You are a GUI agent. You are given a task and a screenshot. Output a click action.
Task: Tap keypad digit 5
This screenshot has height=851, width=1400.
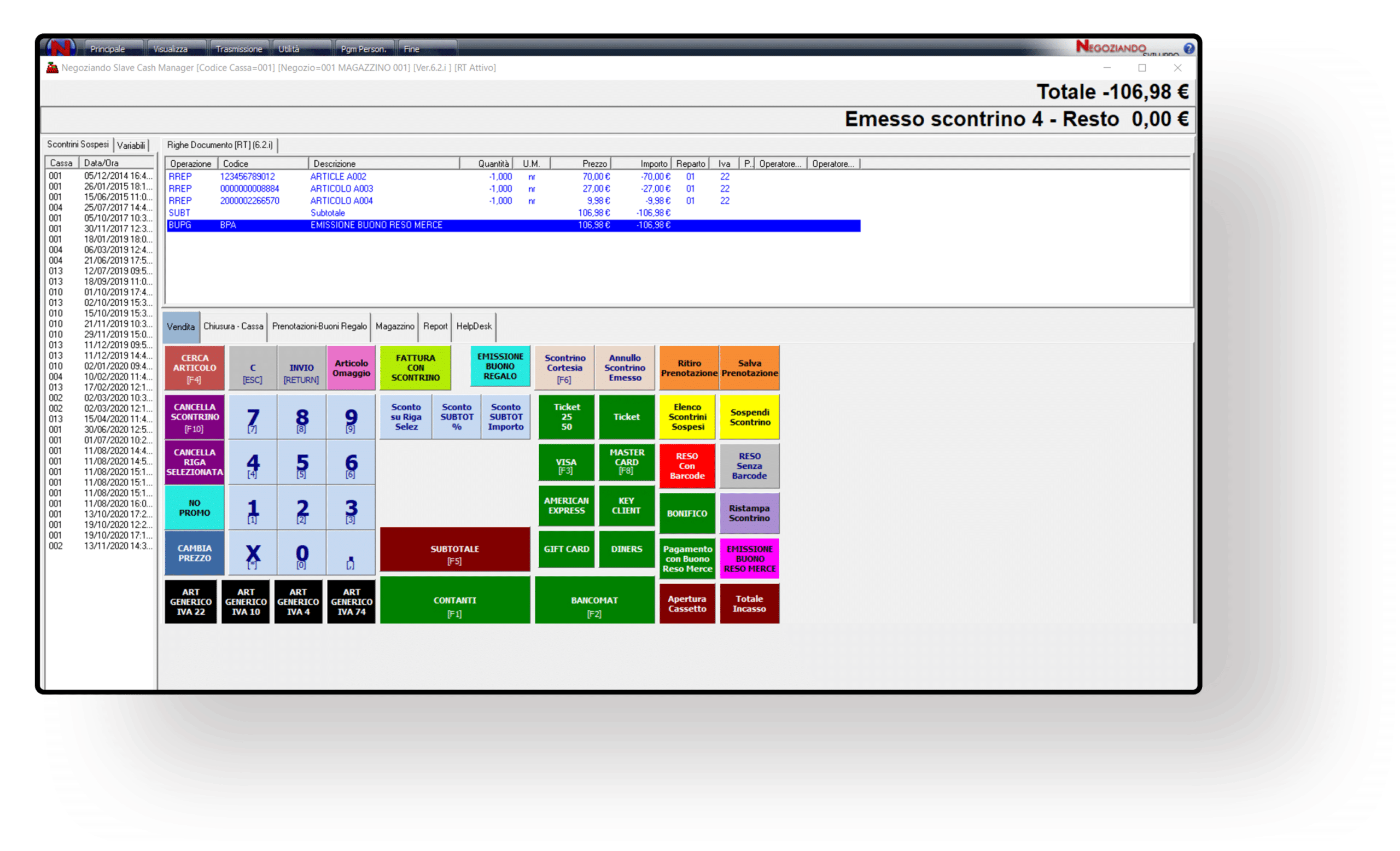pyautogui.click(x=302, y=463)
